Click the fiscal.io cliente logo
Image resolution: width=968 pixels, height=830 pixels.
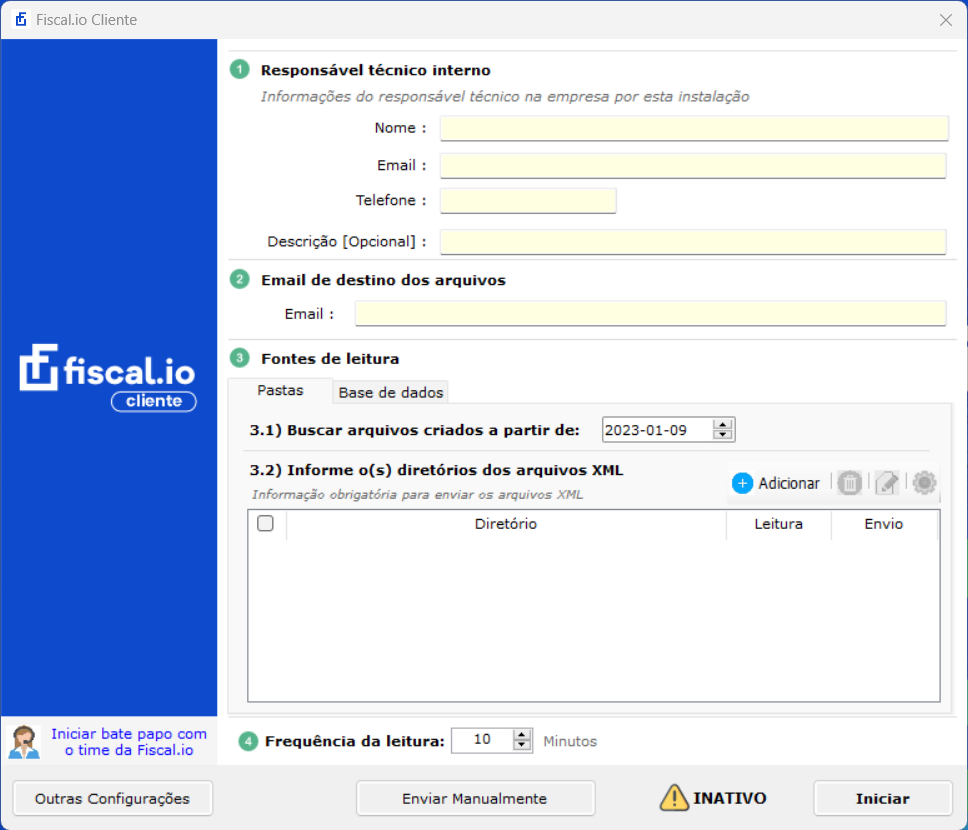point(108,377)
